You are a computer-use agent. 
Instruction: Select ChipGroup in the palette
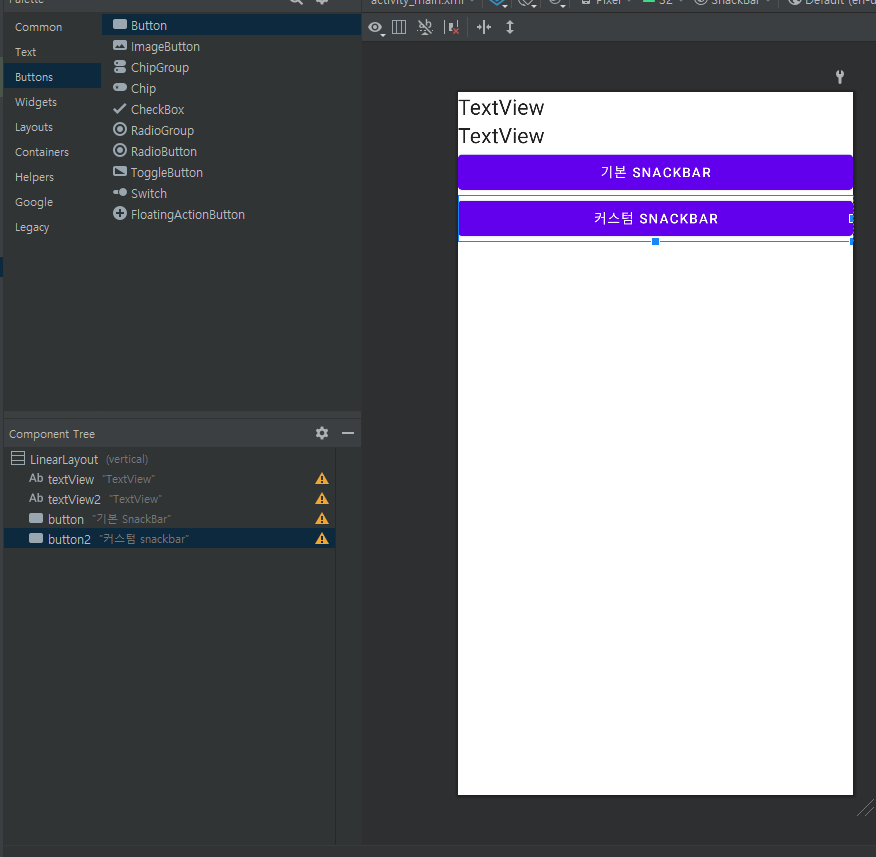point(231,68)
